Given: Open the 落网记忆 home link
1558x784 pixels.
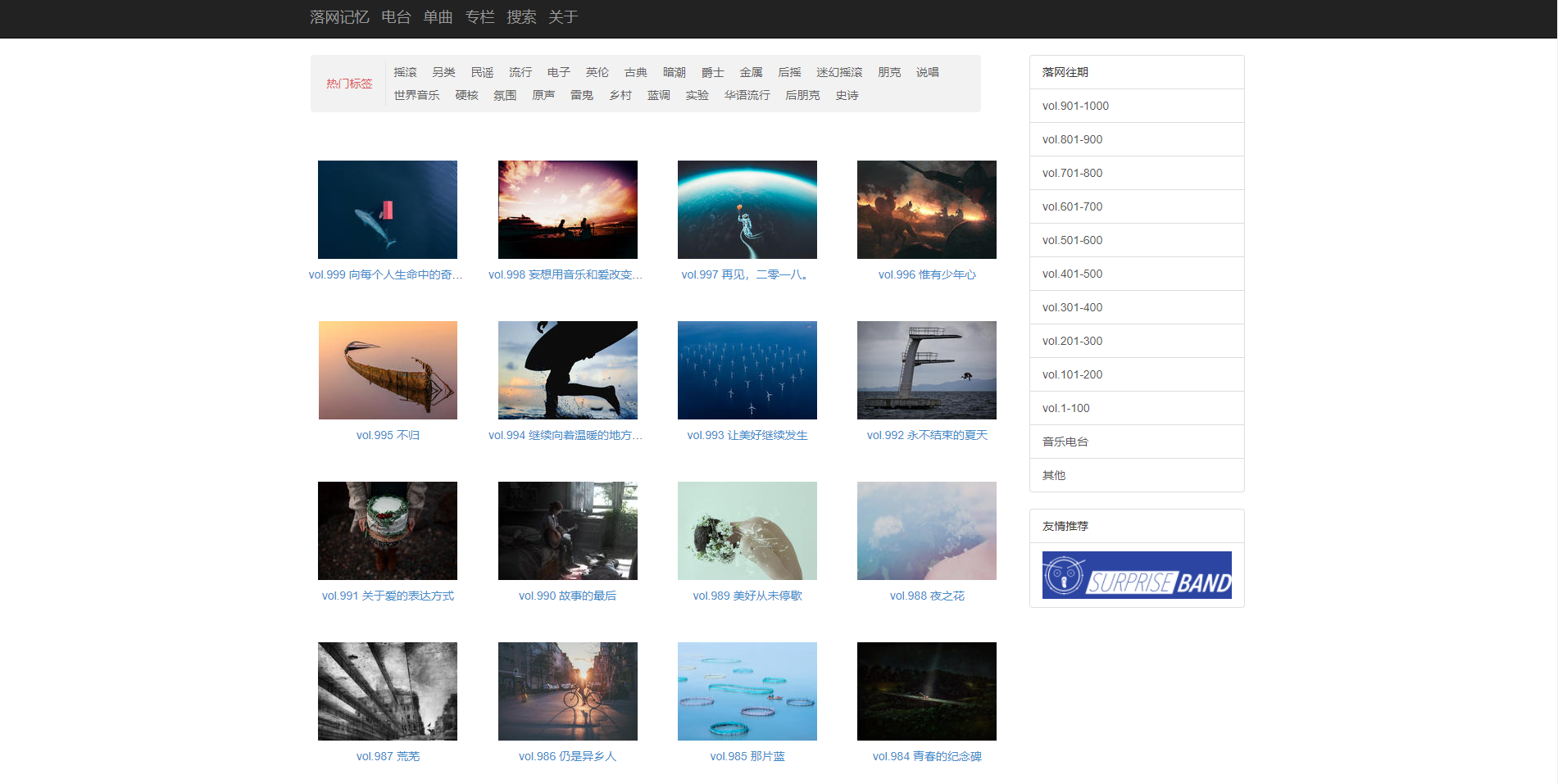Looking at the screenshot, I should pyautogui.click(x=339, y=17).
